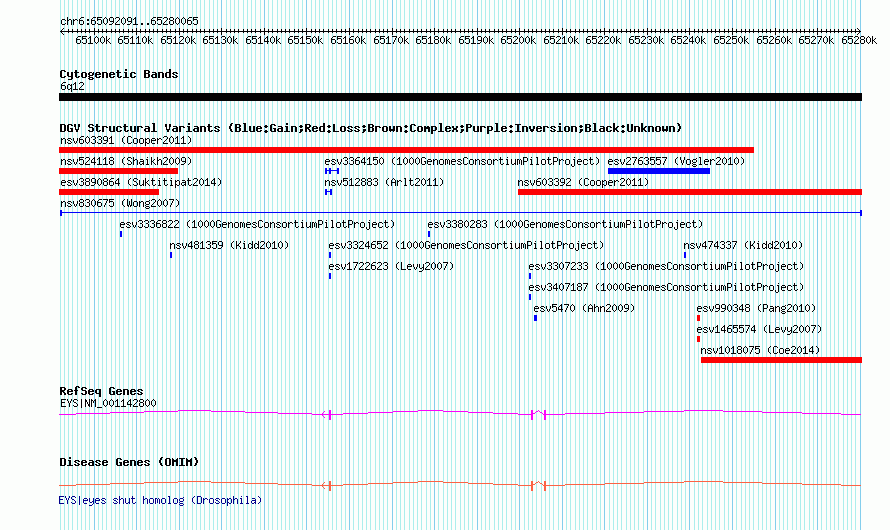Image resolution: width=890 pixels, height=530 pixels.
Task: Click the esv3307233 blue marker
Action: [x=530, y=276]
